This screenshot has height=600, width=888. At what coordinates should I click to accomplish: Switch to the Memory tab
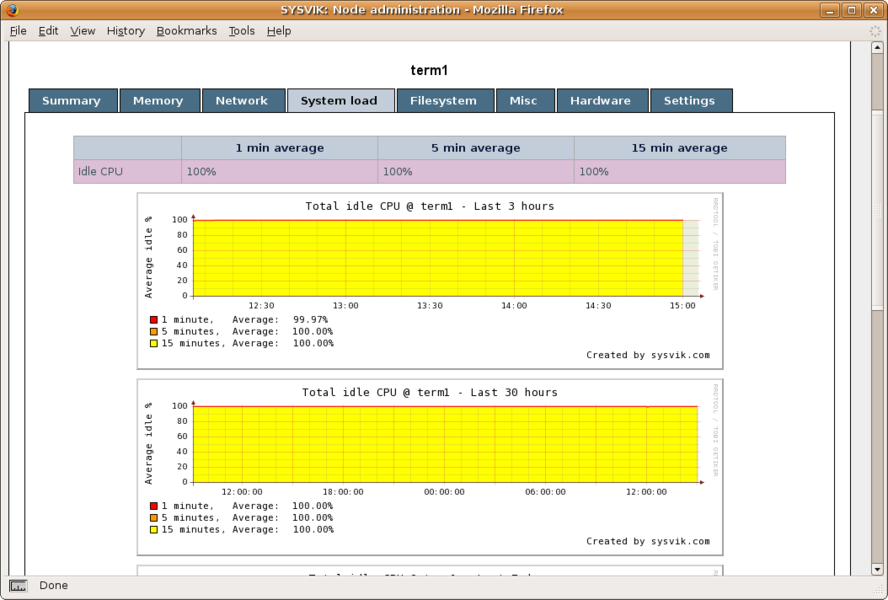click(160, 100)
